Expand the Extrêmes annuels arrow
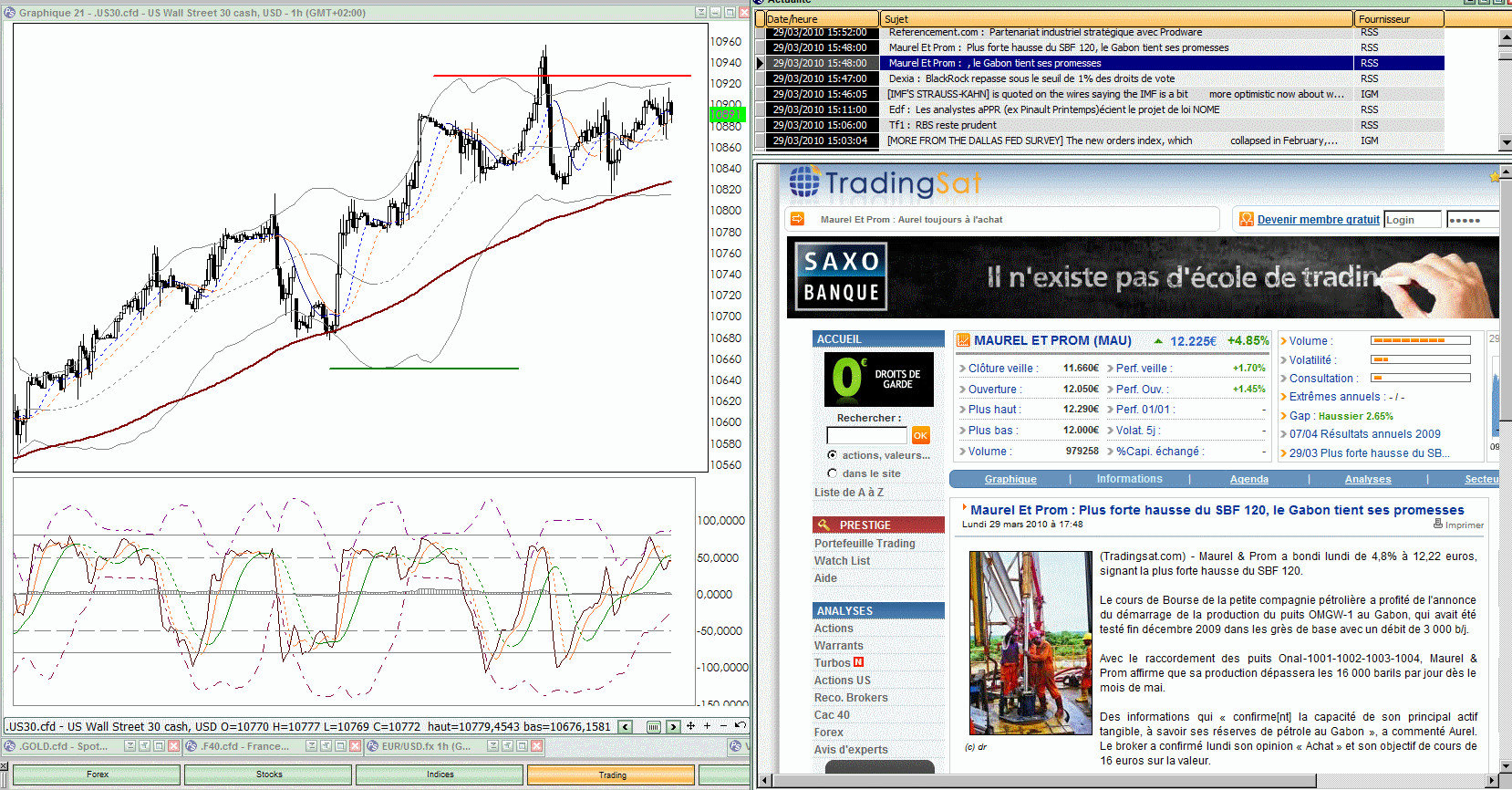Image resolution: width=1512 pixels, height=790 pixels. (x=1283, y=397)
